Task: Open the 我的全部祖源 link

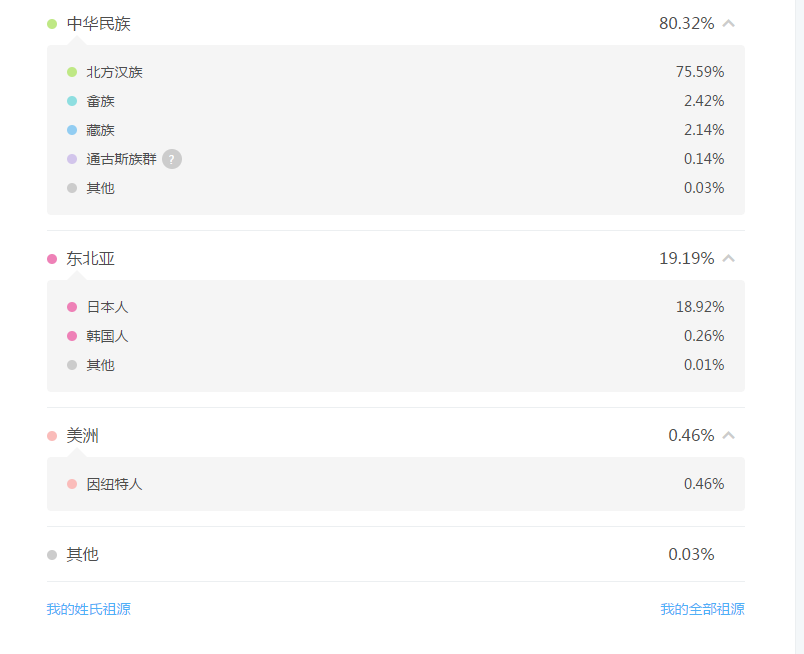Action: [x=702, y=609]
